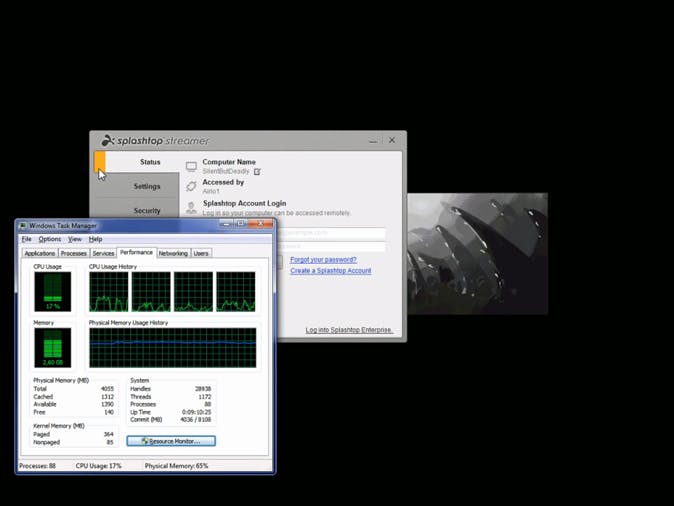
Task: Minimize the Splashtop Streamer window
Action: [374, 141]
